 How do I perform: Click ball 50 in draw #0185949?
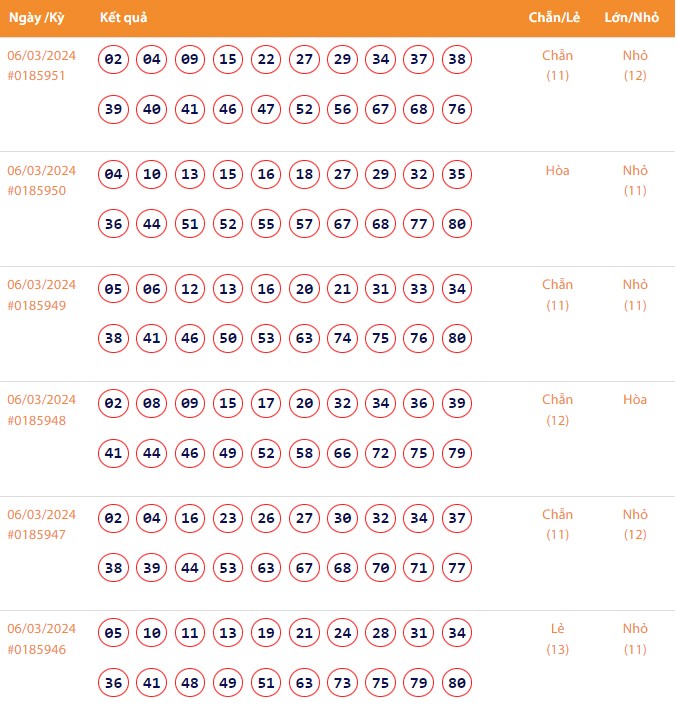pos(228,339)
